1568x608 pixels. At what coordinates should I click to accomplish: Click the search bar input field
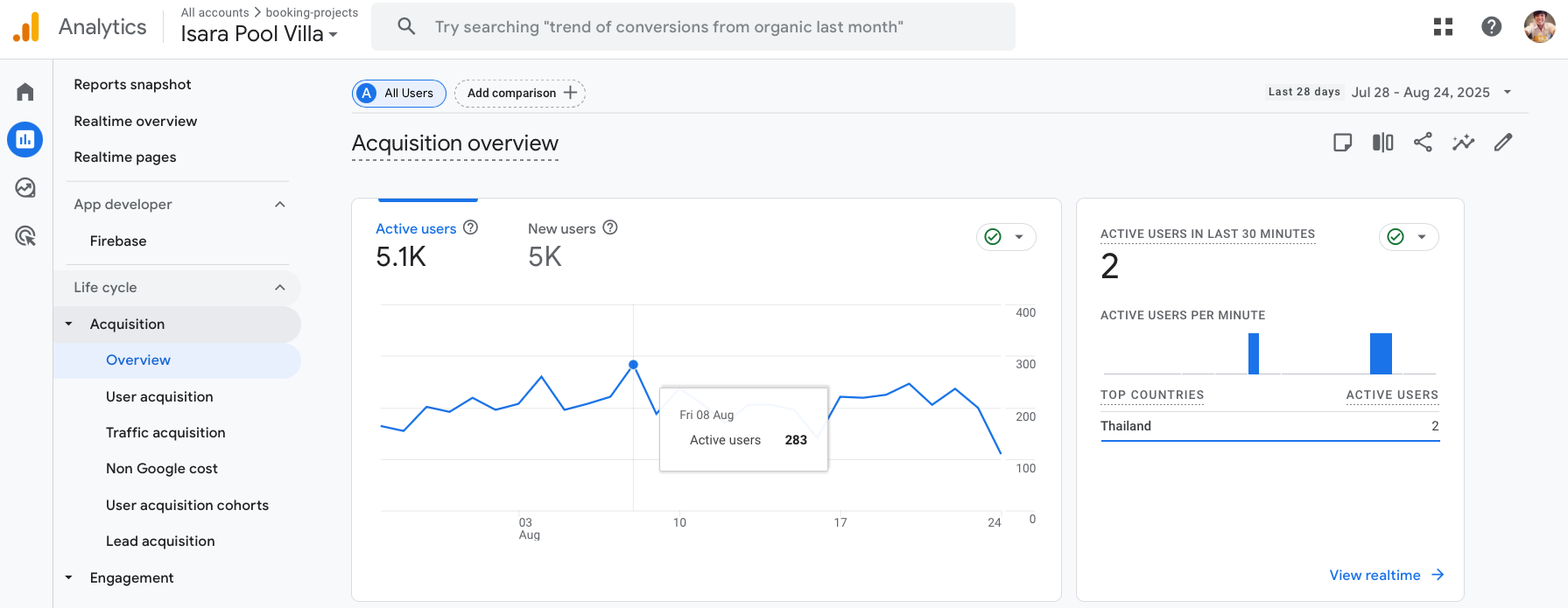pos(692,27)
